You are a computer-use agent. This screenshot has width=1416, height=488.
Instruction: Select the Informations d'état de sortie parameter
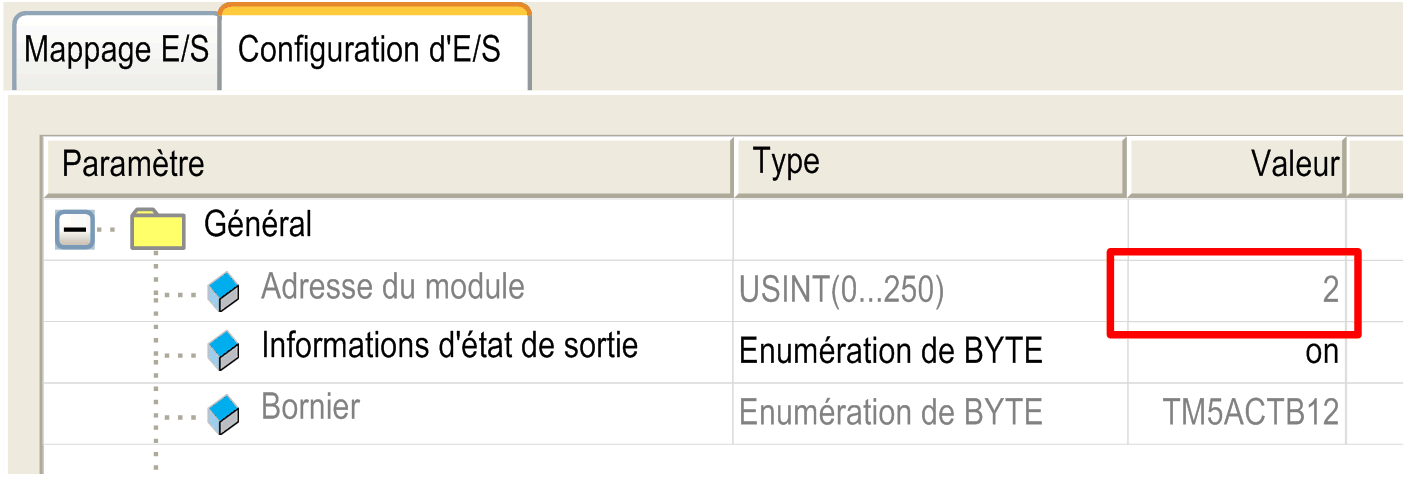click(449, 346)
